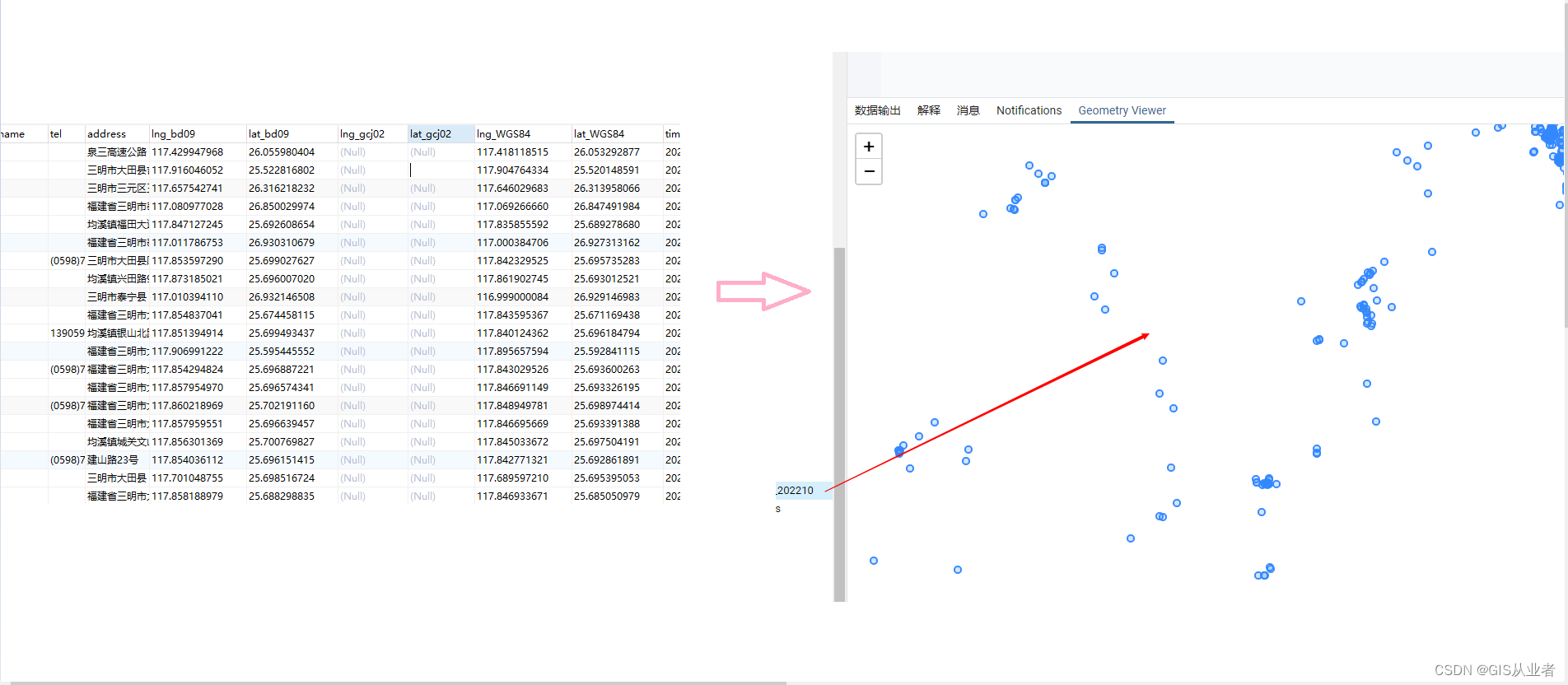Select cell 25.522816802
1568x685 pixels.
pos(292,170)
